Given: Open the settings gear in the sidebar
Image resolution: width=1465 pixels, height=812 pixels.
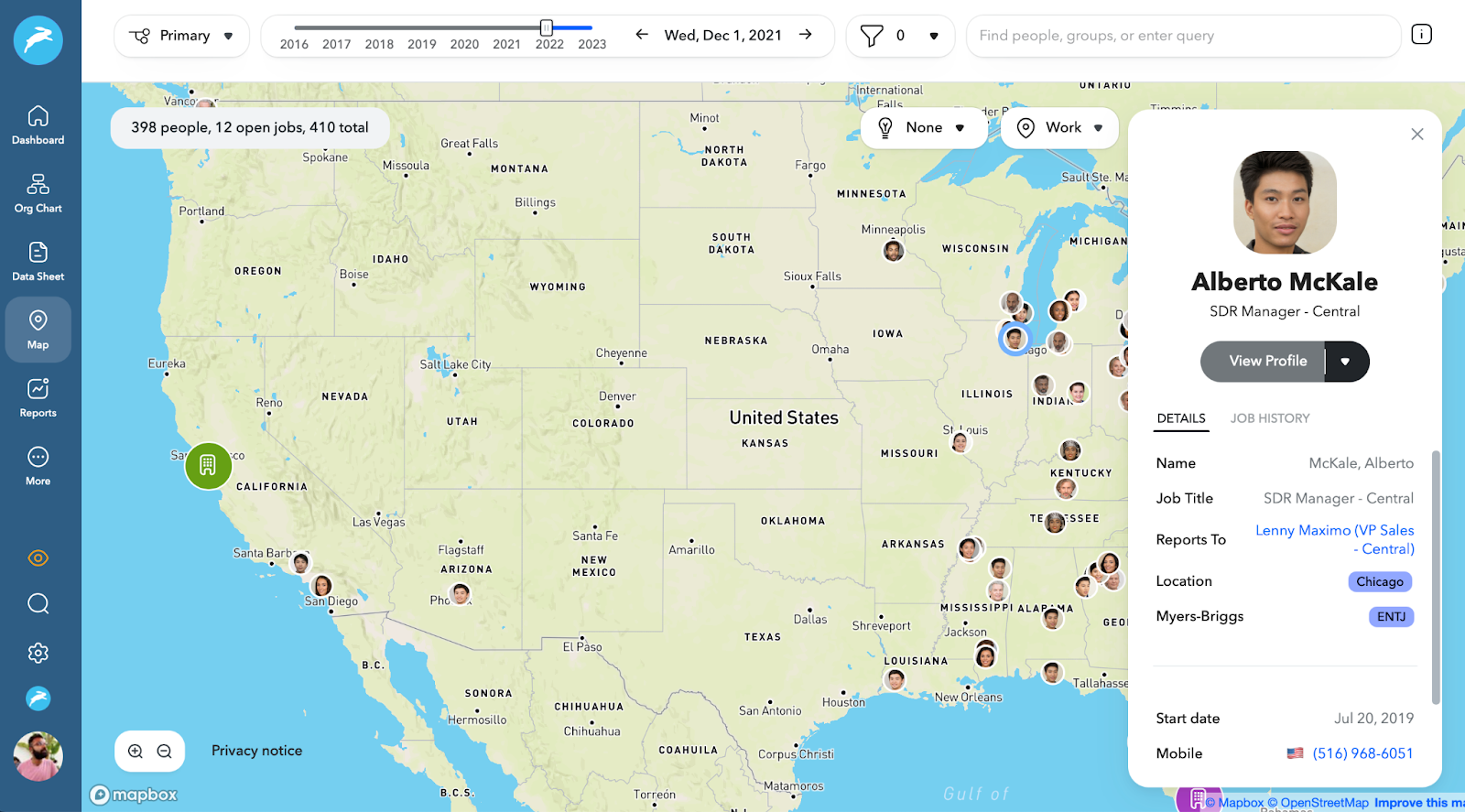Looking at the screenshot, I should point(38,653).
